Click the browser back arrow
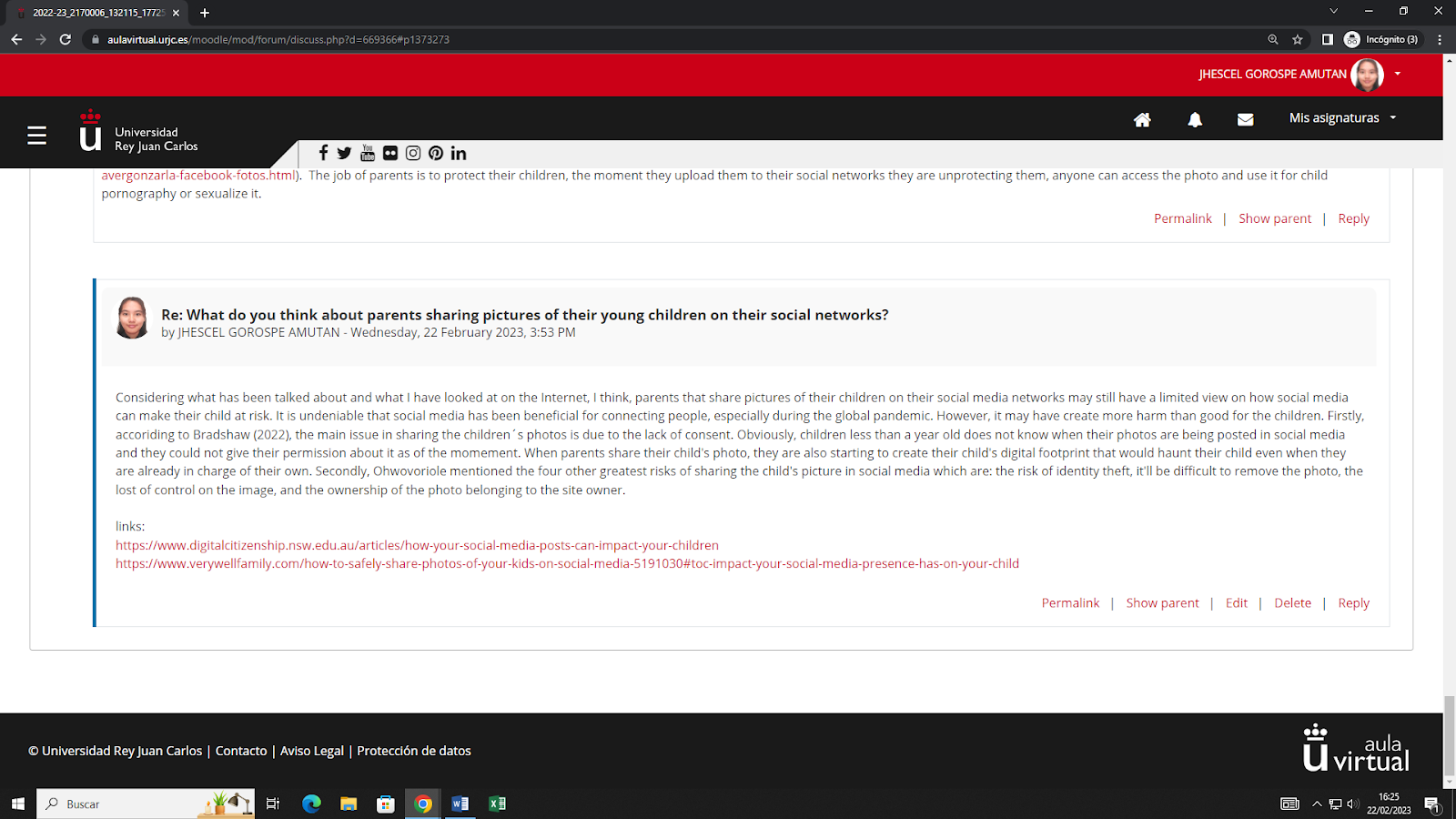Viewport: 1456px width, 819px height. click(16, 39)
